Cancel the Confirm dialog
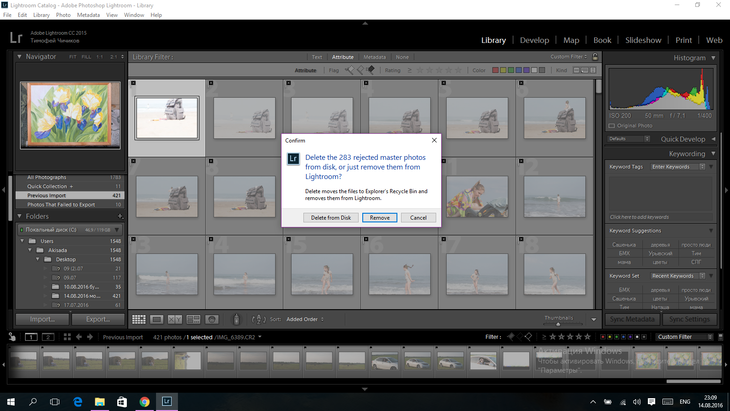730x411 pixels. (418, 217)
